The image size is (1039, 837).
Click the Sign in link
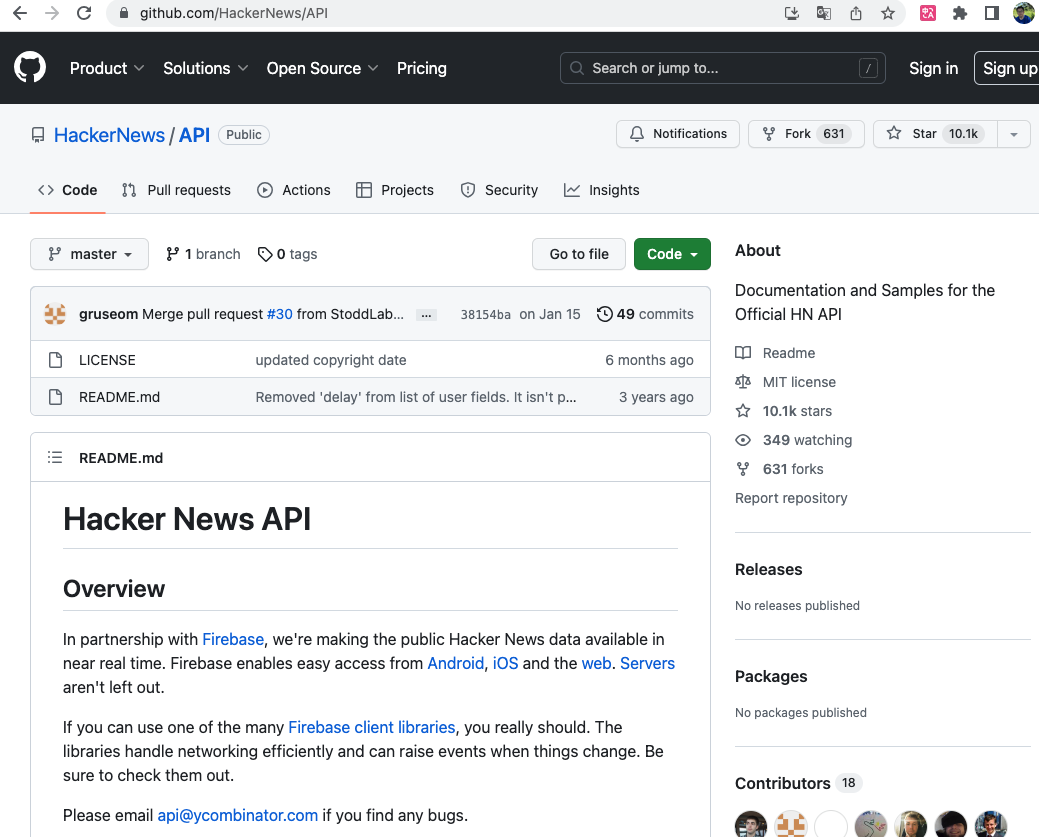(933, 68)
